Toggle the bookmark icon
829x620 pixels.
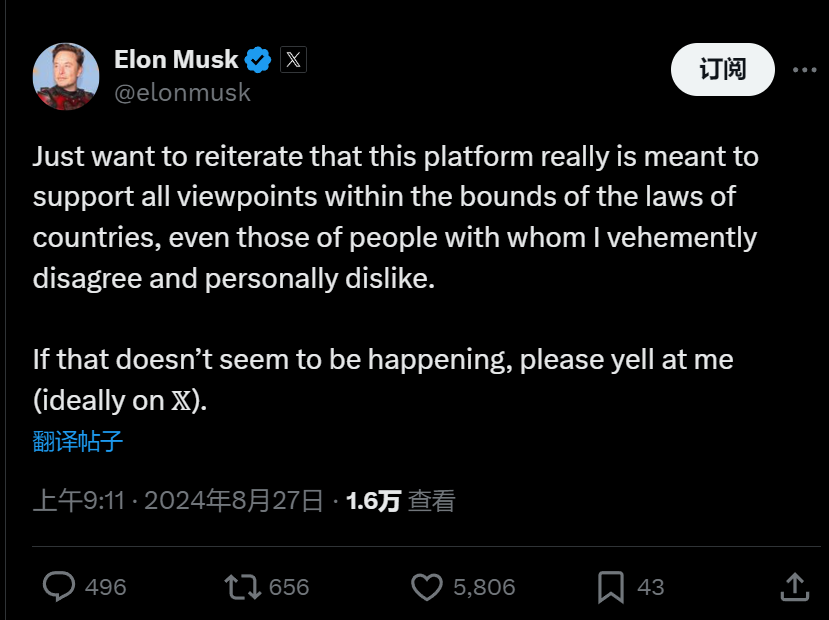(611, 587)
